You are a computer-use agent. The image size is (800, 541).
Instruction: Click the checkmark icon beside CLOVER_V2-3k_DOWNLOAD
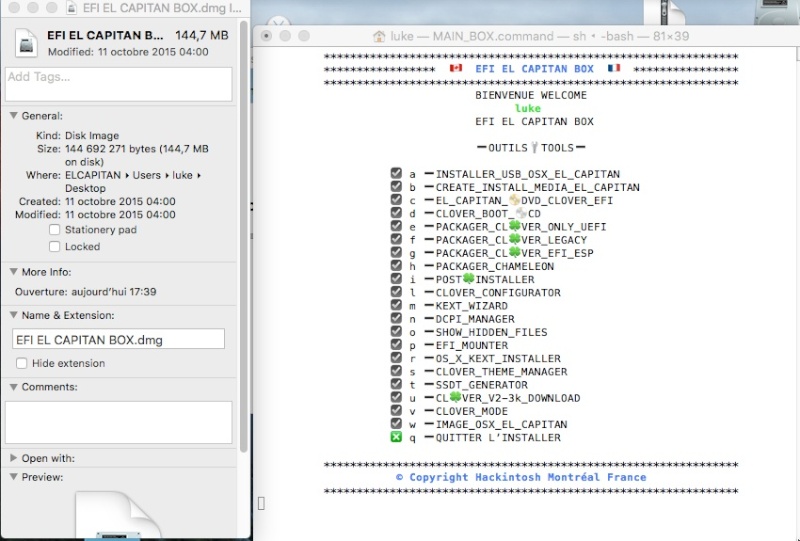[396, 397]
